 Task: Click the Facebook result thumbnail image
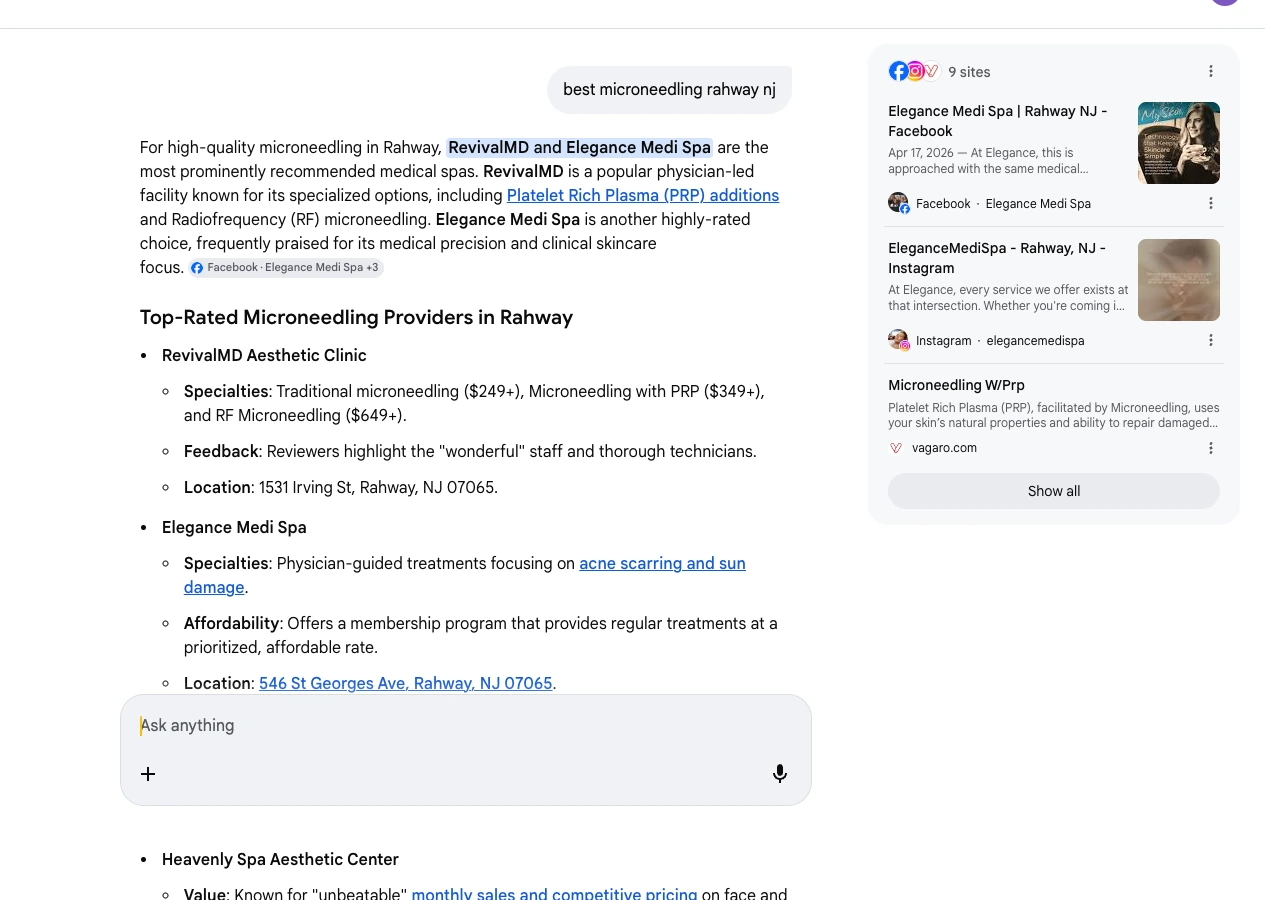click(x=1179, y=143)
